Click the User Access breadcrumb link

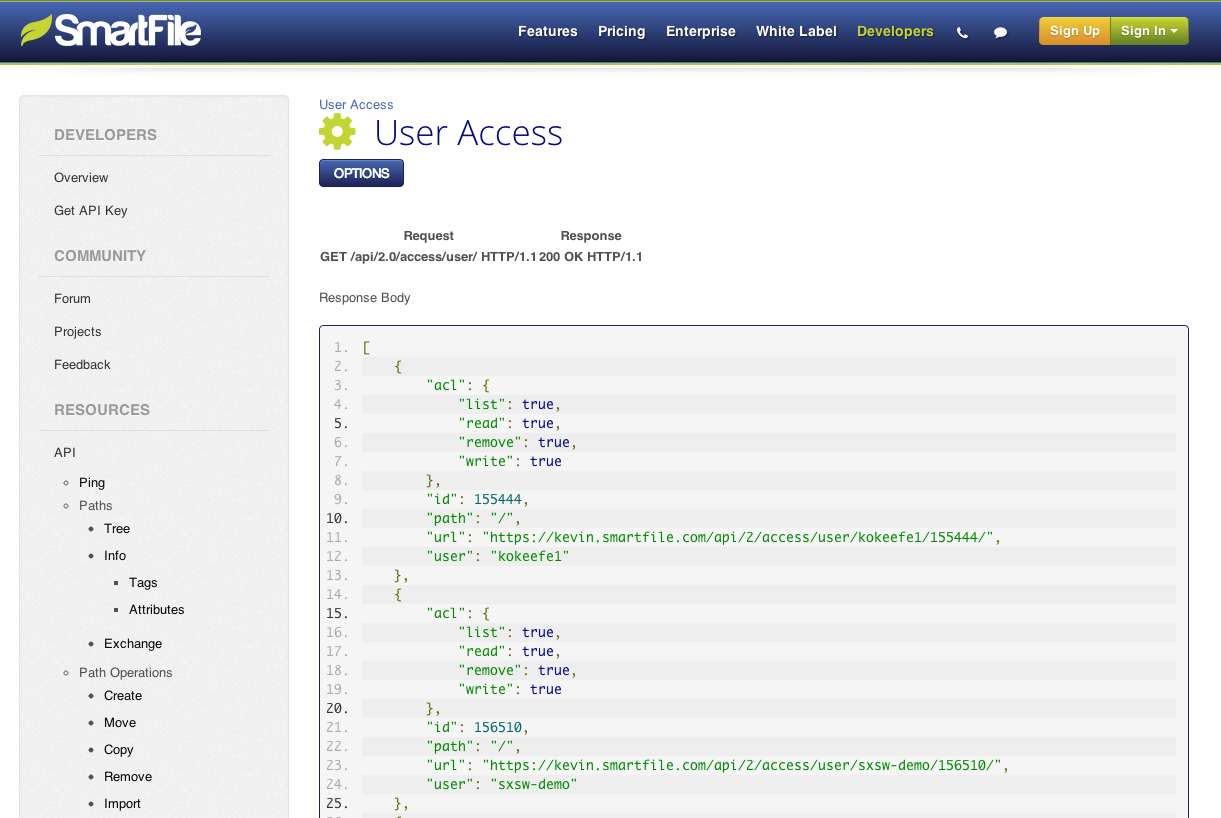(355, 104)
